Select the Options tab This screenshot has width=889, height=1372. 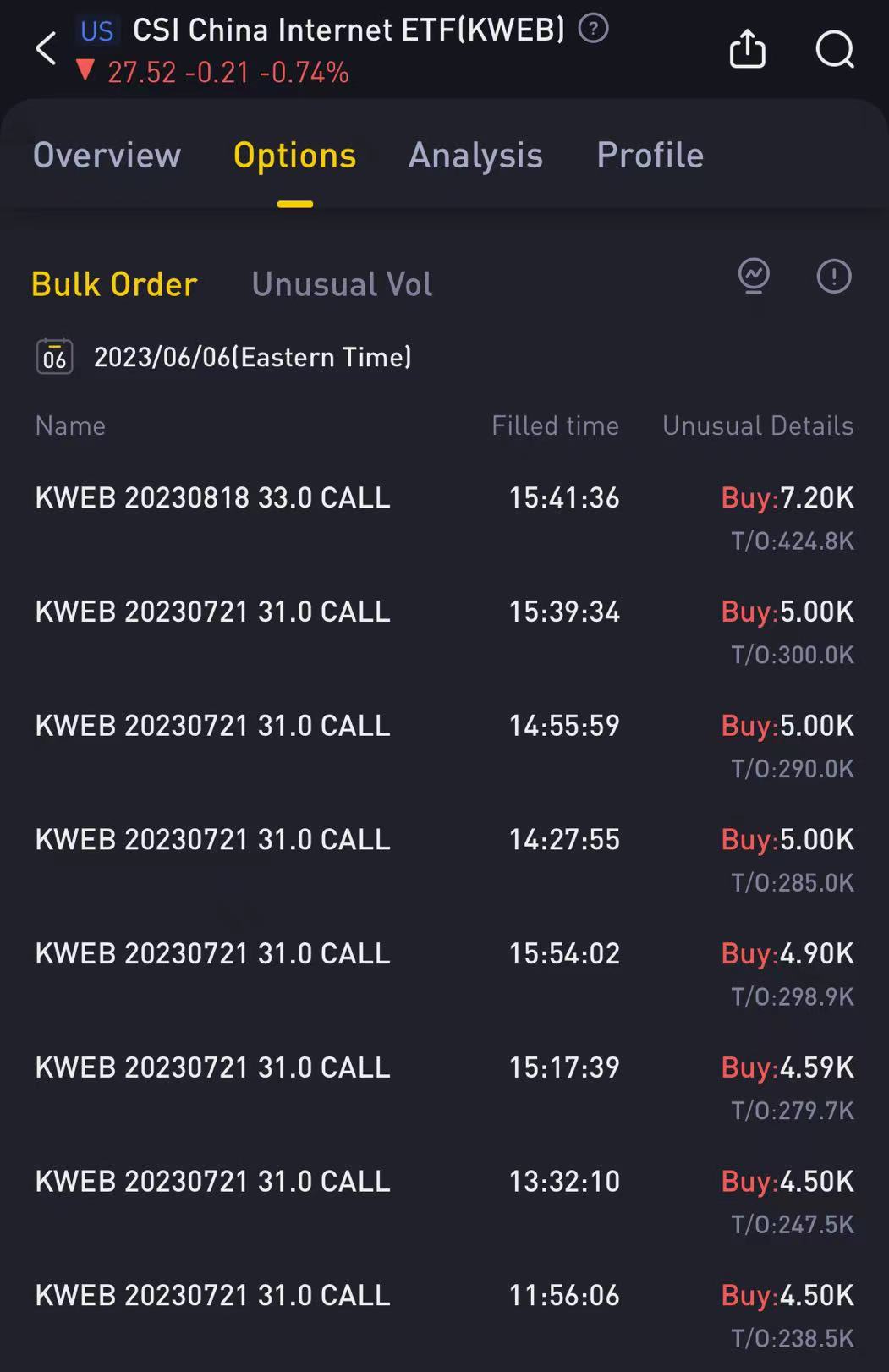pos(294,156)
